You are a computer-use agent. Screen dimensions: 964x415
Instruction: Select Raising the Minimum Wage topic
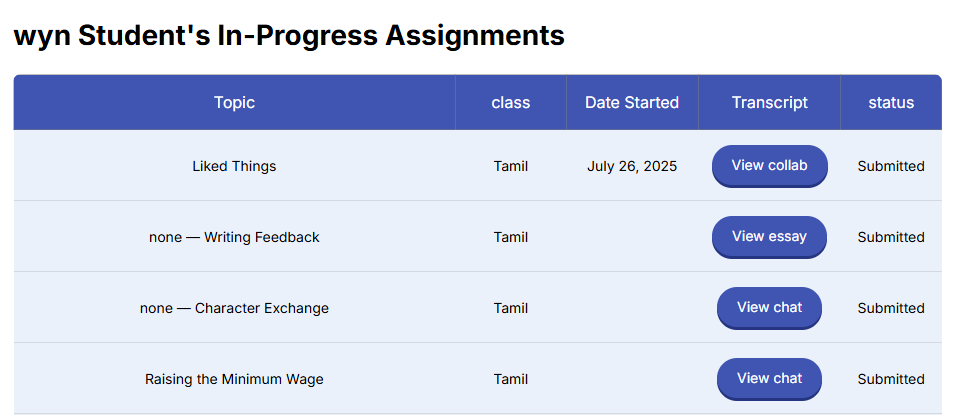[234, 379]
